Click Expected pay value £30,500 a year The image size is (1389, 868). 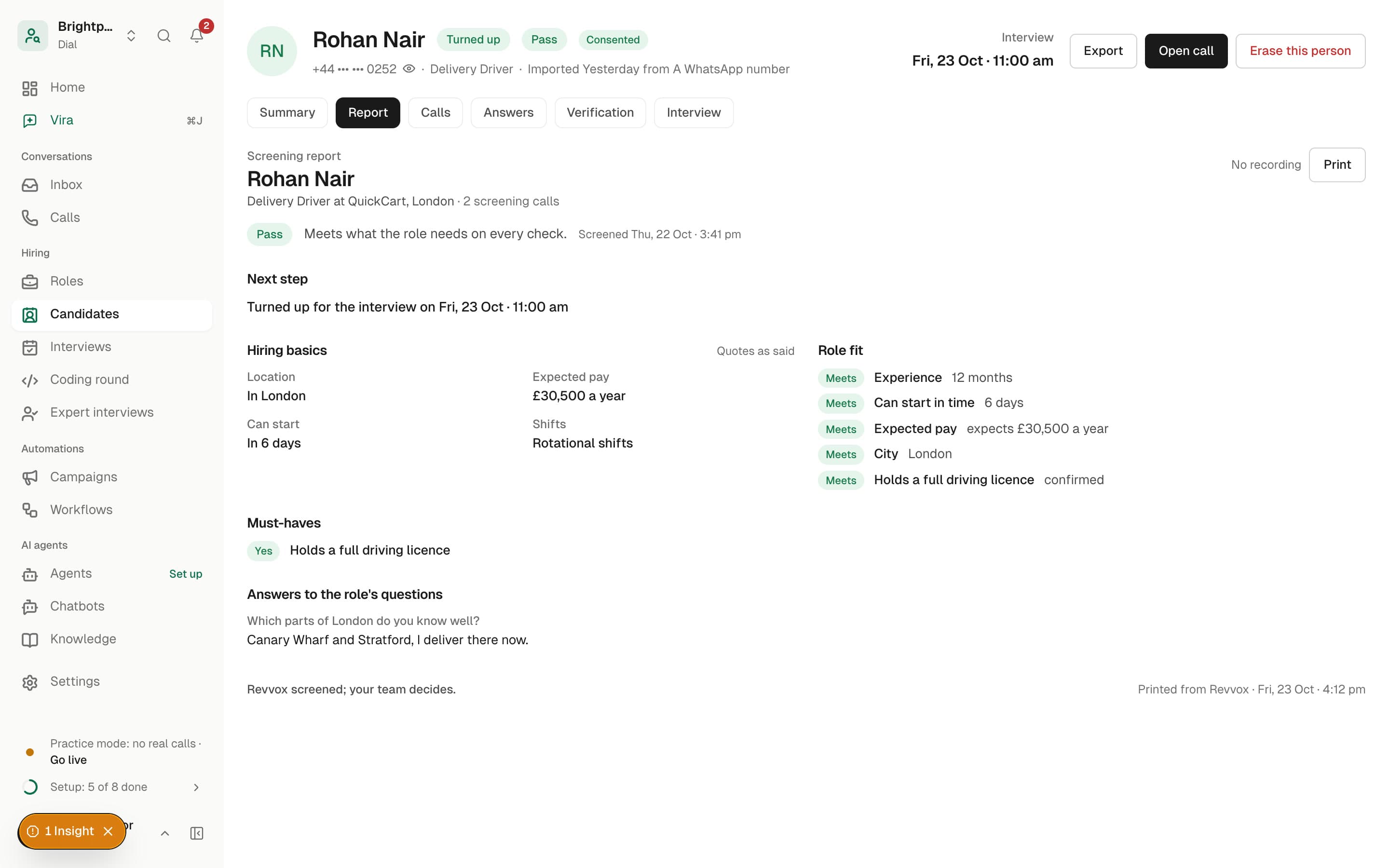(579, 396)
